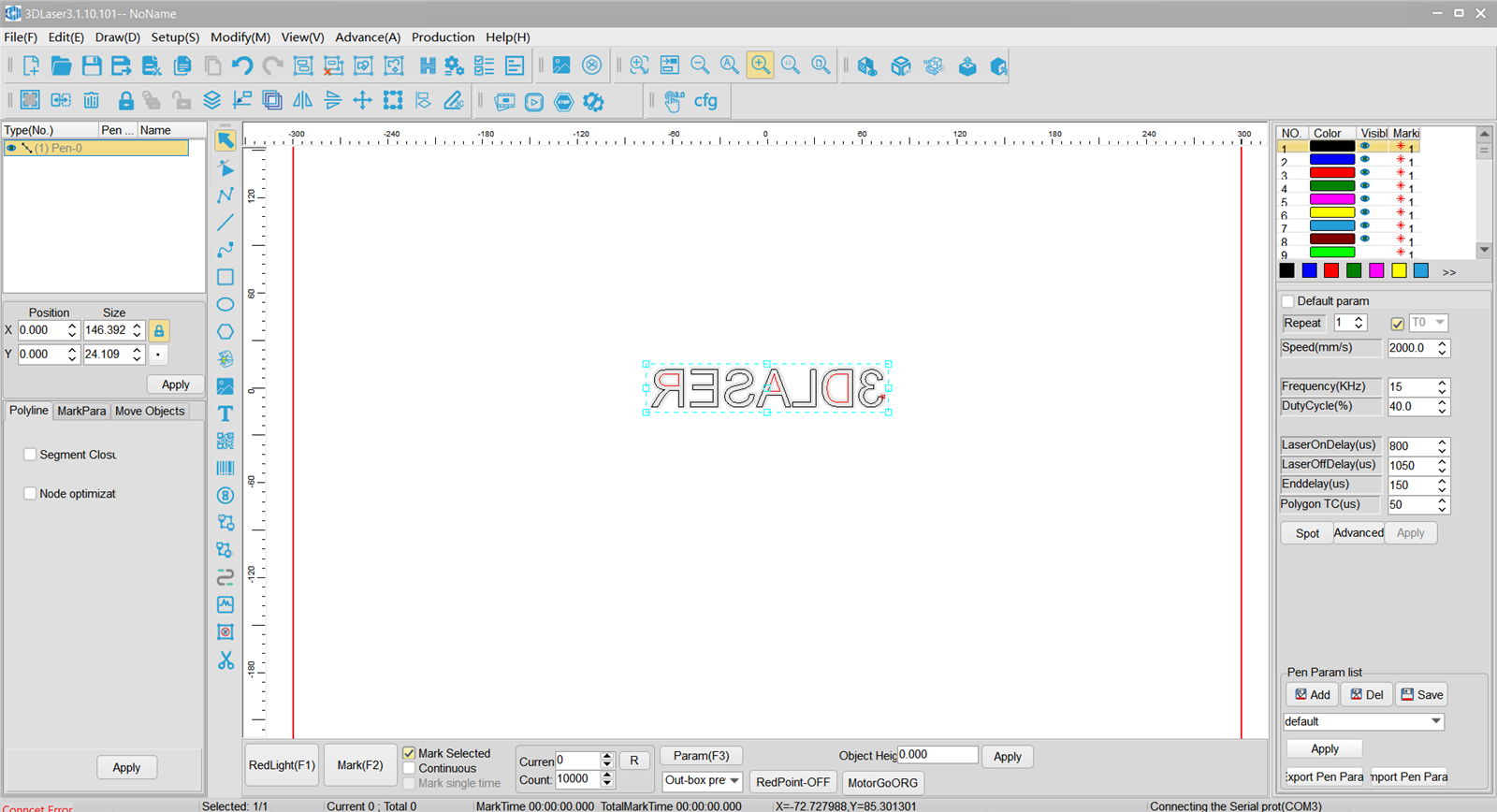Select the blue pen 2 color swatch
Image resolution: width=1497 pixels, height=812 pixels.
click(1332, 160)
